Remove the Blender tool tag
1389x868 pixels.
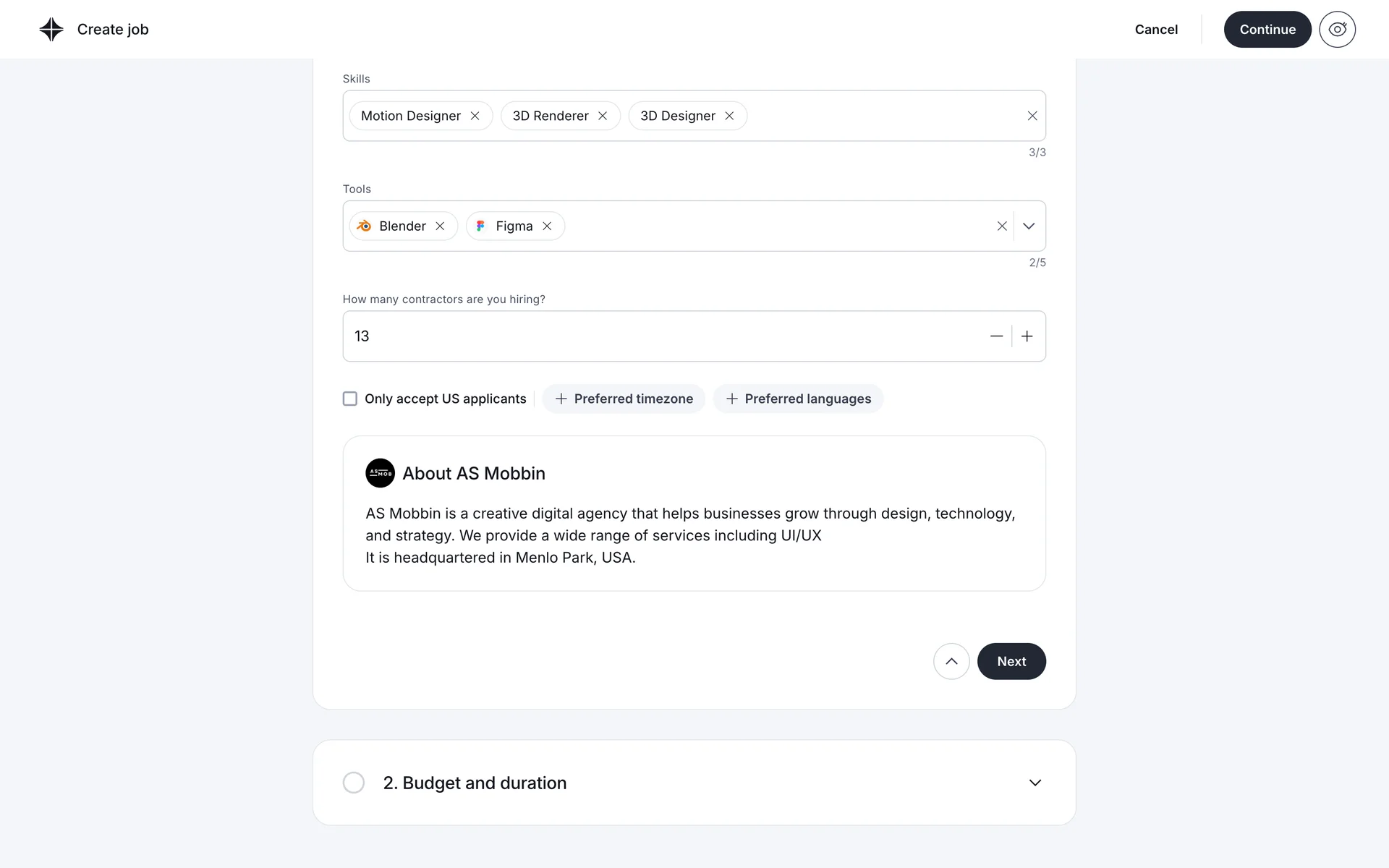(440, 226)
